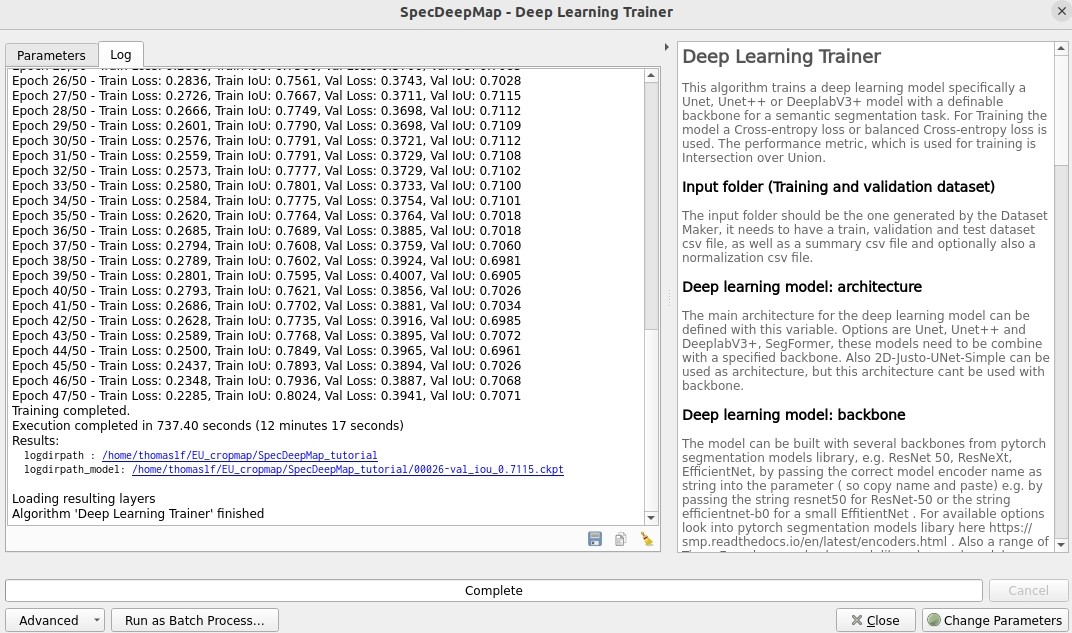Viewport: 1072px width, 633px height.
Task: Open the logdirpath SpecDeepMap_tutorial link
Action: pyautogui.click(x=239, y=455)
